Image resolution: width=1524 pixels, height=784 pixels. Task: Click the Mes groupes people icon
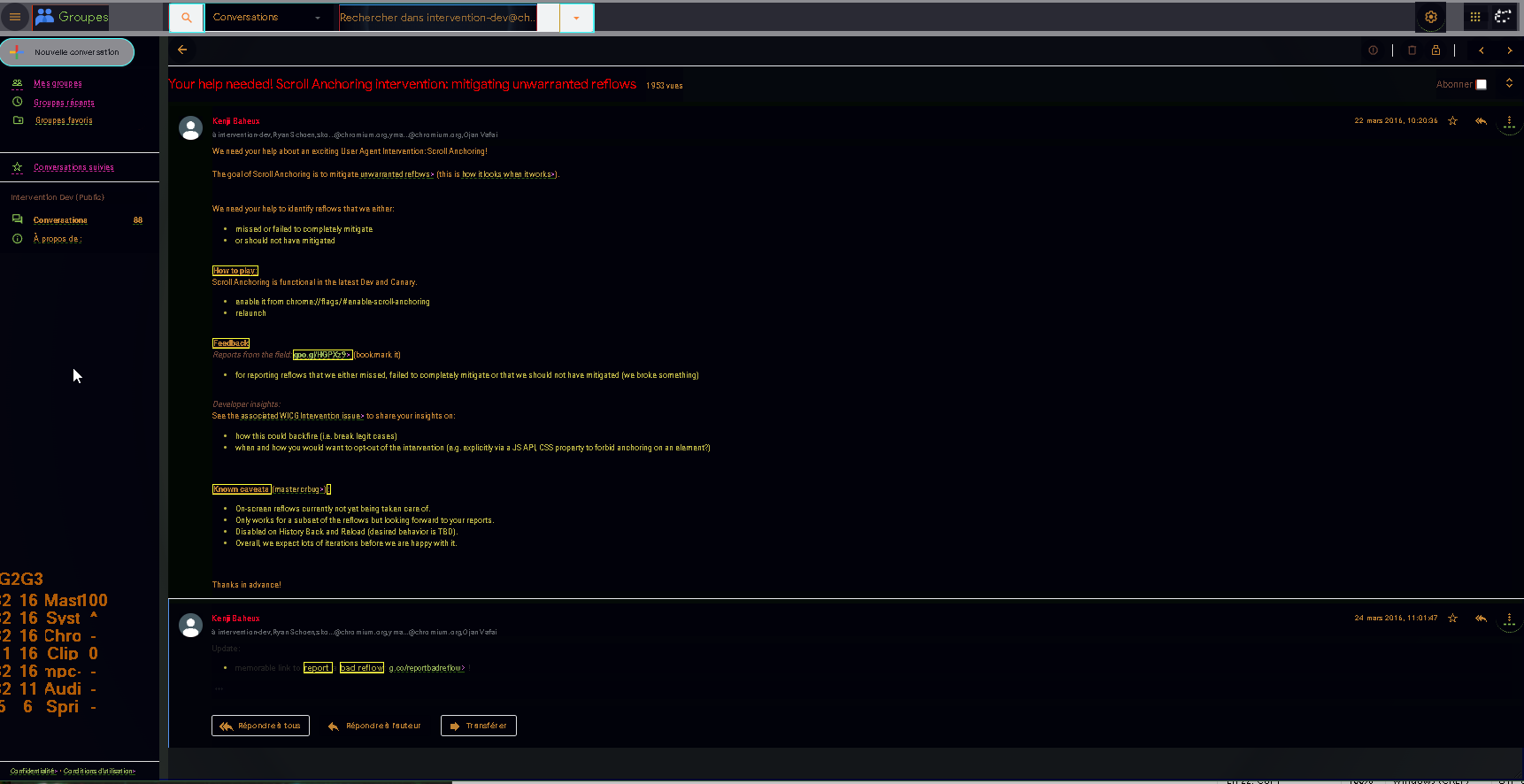click(17, 83)
